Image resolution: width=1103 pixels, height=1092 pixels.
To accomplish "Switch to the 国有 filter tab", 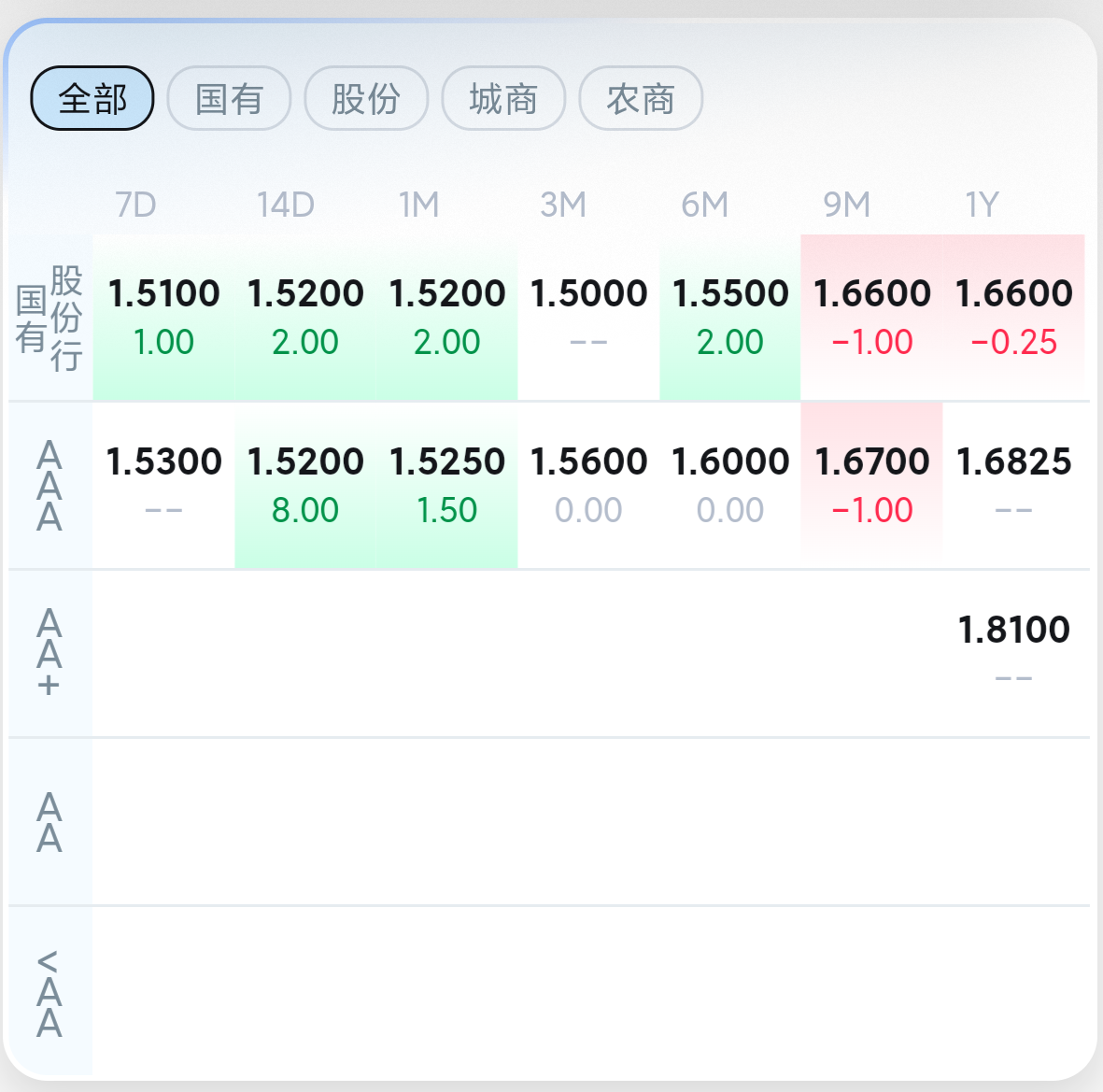I will tap(230, 98).
